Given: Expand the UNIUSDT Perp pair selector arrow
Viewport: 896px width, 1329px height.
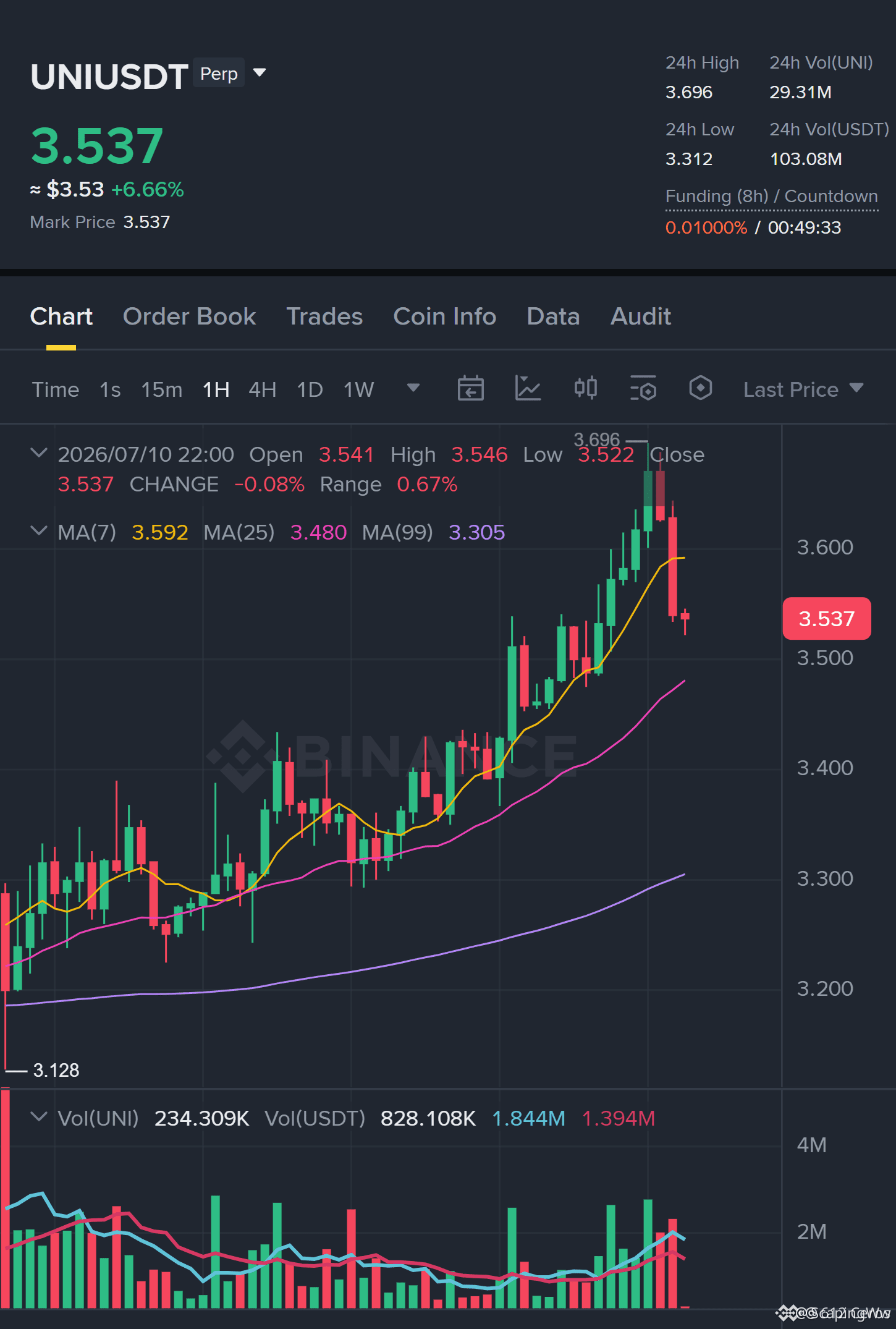Looking at the screenshot, I should (x=260, y=73).
